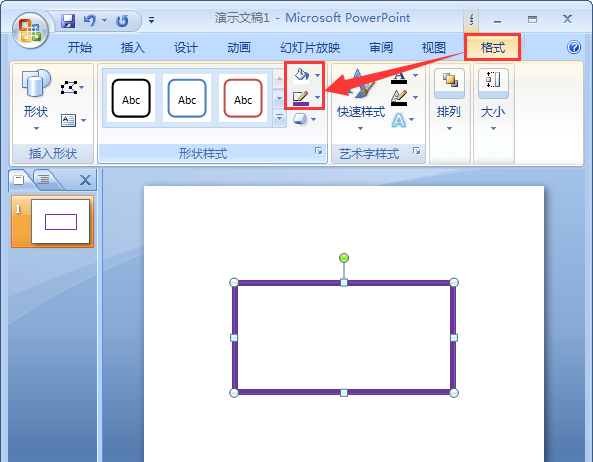Apply the red outline Abc style
593x462 pixels.
click(x=243, y=98)
